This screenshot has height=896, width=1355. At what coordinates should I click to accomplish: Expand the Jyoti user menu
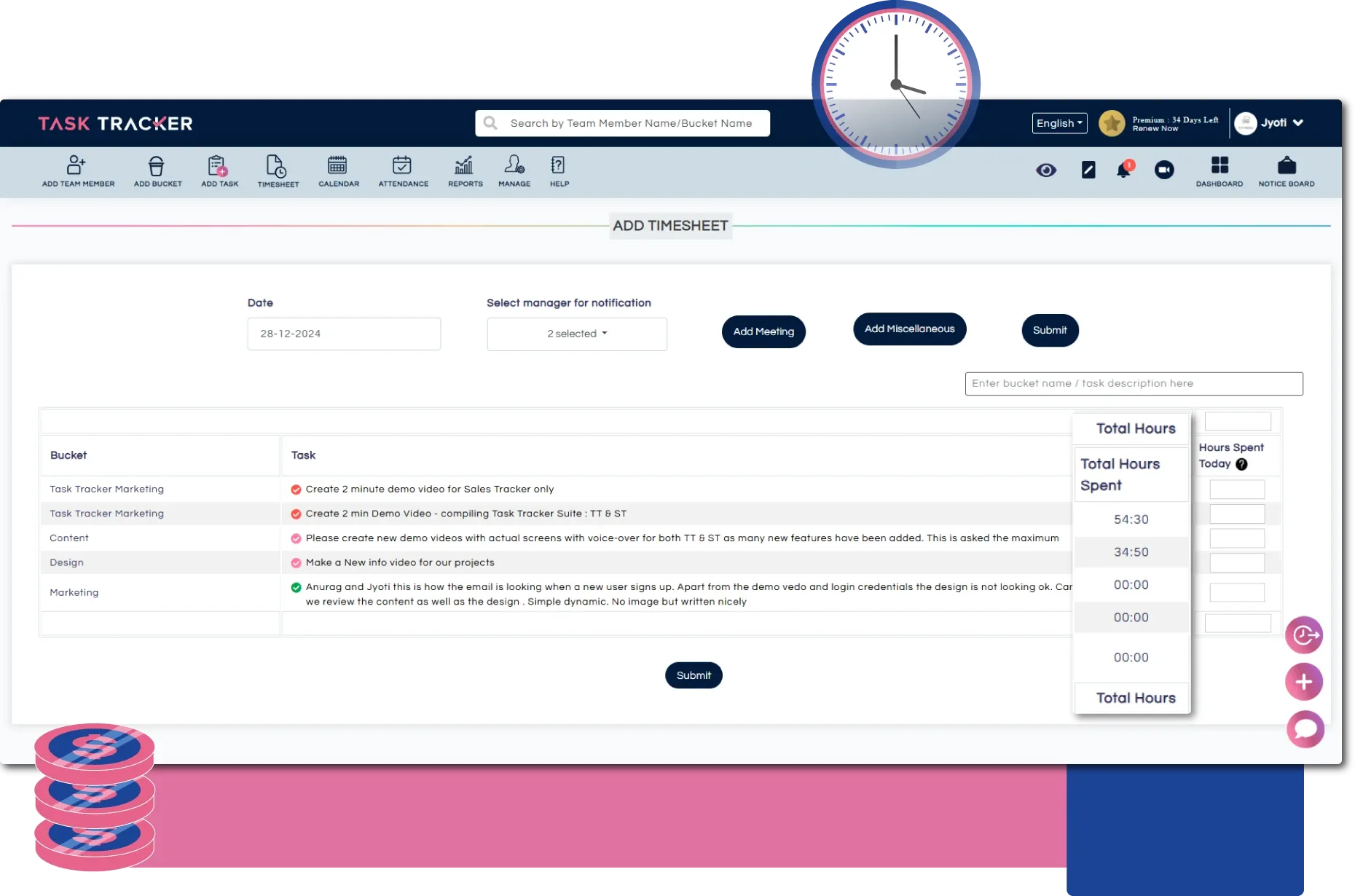click(x=1269, y=123)
